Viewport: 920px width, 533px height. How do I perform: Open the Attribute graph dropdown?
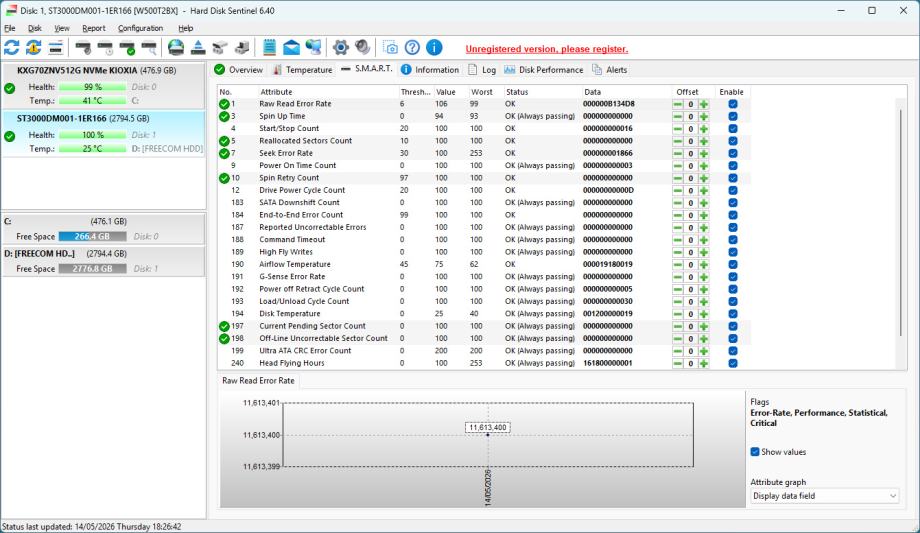pyautogui.click(x=824, y=496)
